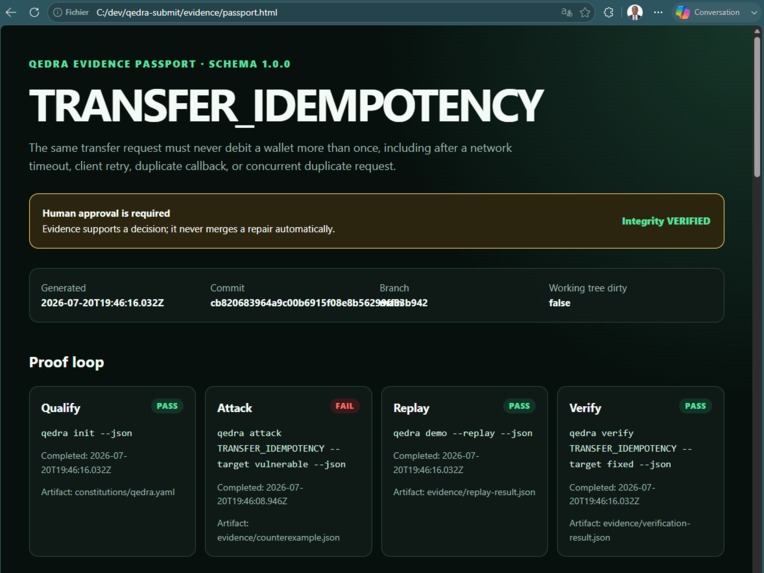The height and width of the screenshot is (573, 764).
Task: Select the Working tree dirty false value
Action: (x=559, y=303)
